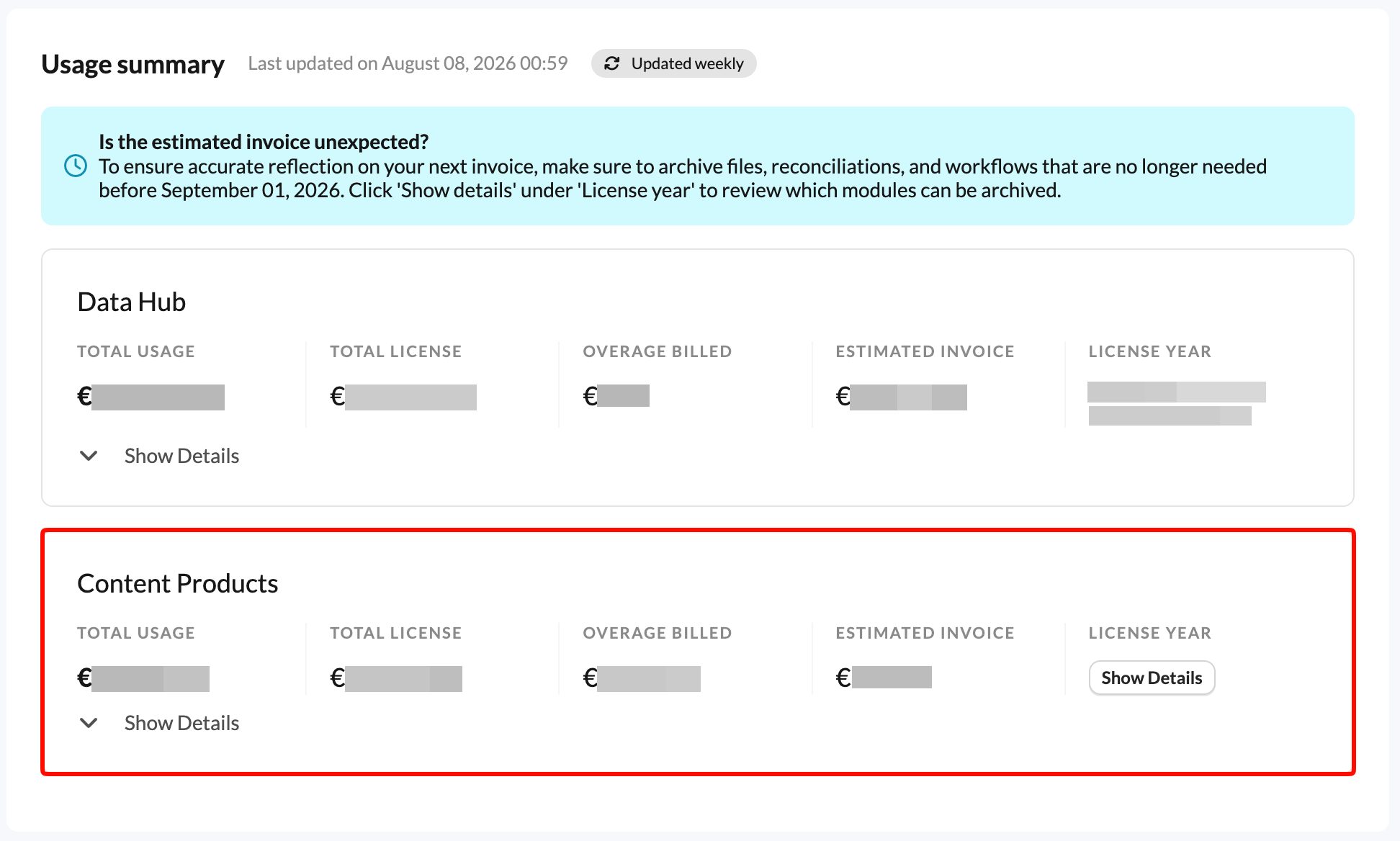Open License Year Show Details button
The height and width of the screenshot is (841, 1400).
(x=1152, y=678)
